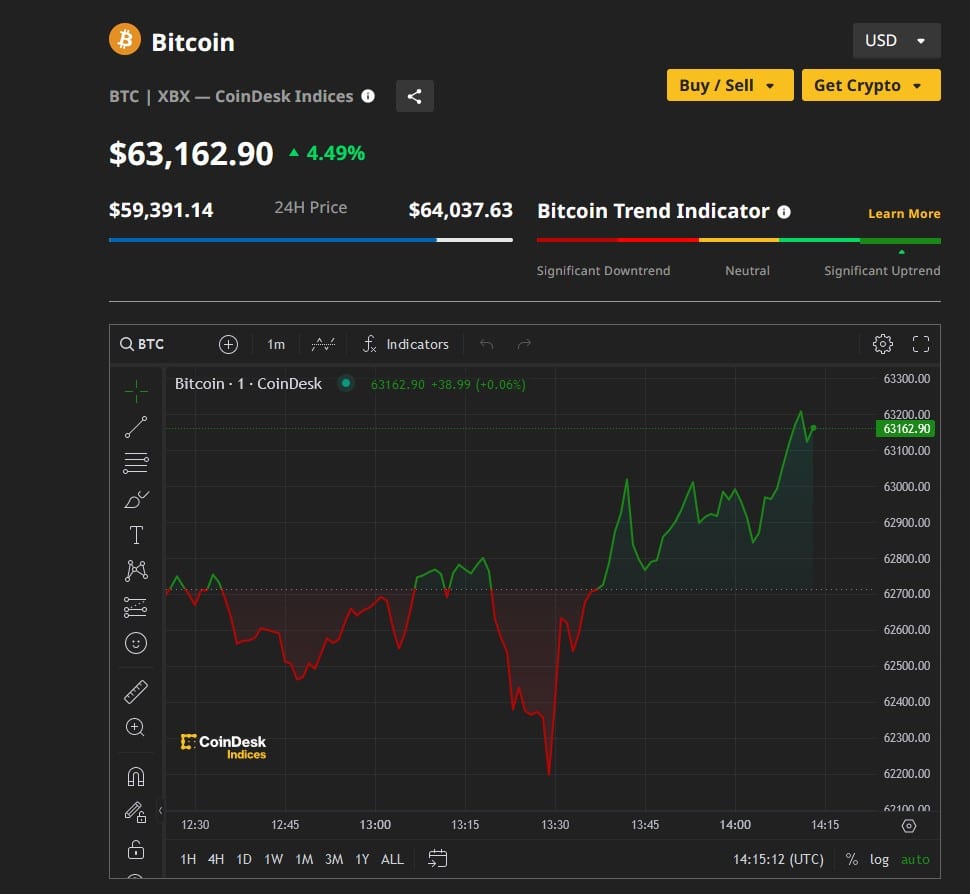Click the 63162.90 price label on axis
970x894 pixels.
pyautogui.click(x=906, y=429)
